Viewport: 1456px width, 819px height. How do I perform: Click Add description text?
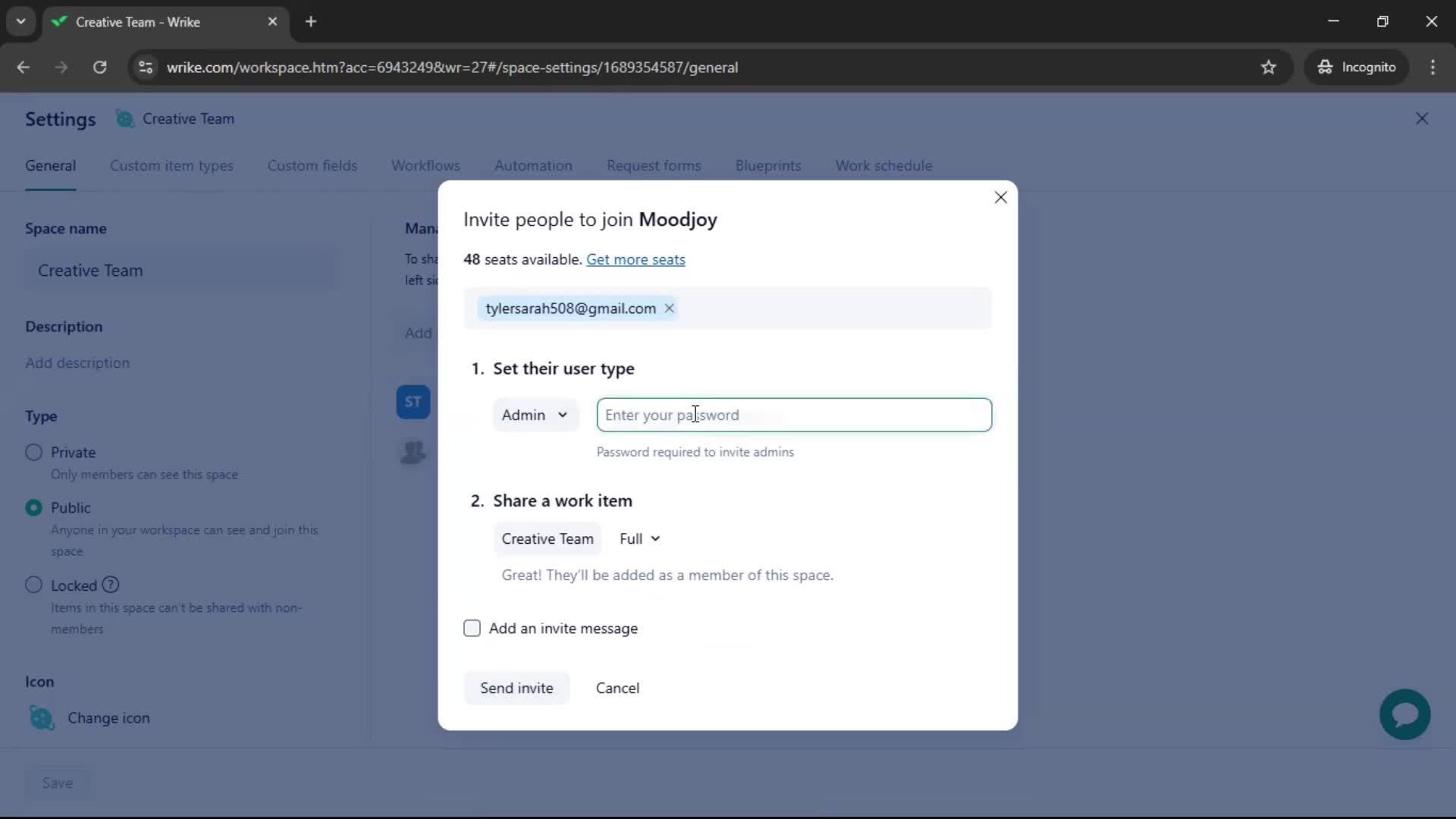pyautogui.click(x=77, y=362)
